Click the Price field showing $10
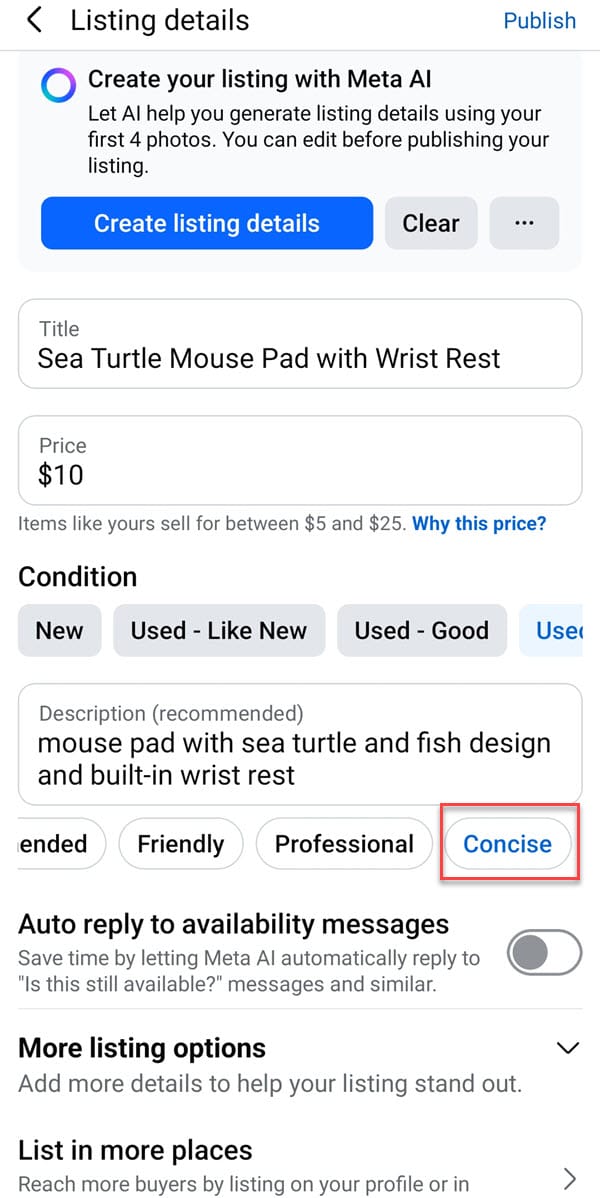The width and height of the screenshot is (600, 1198). tap(300, 461)
